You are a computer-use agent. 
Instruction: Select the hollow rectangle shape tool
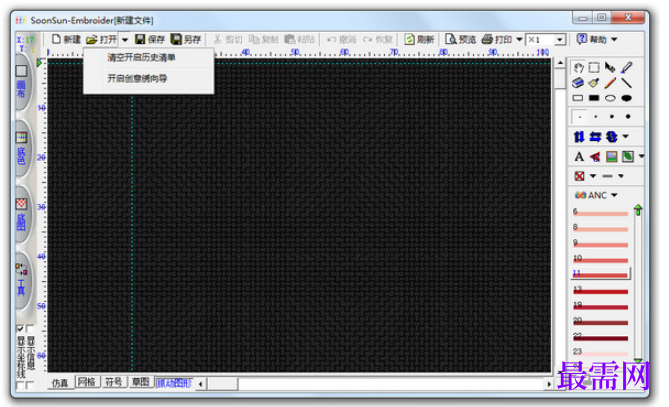(x=578, y=98)
